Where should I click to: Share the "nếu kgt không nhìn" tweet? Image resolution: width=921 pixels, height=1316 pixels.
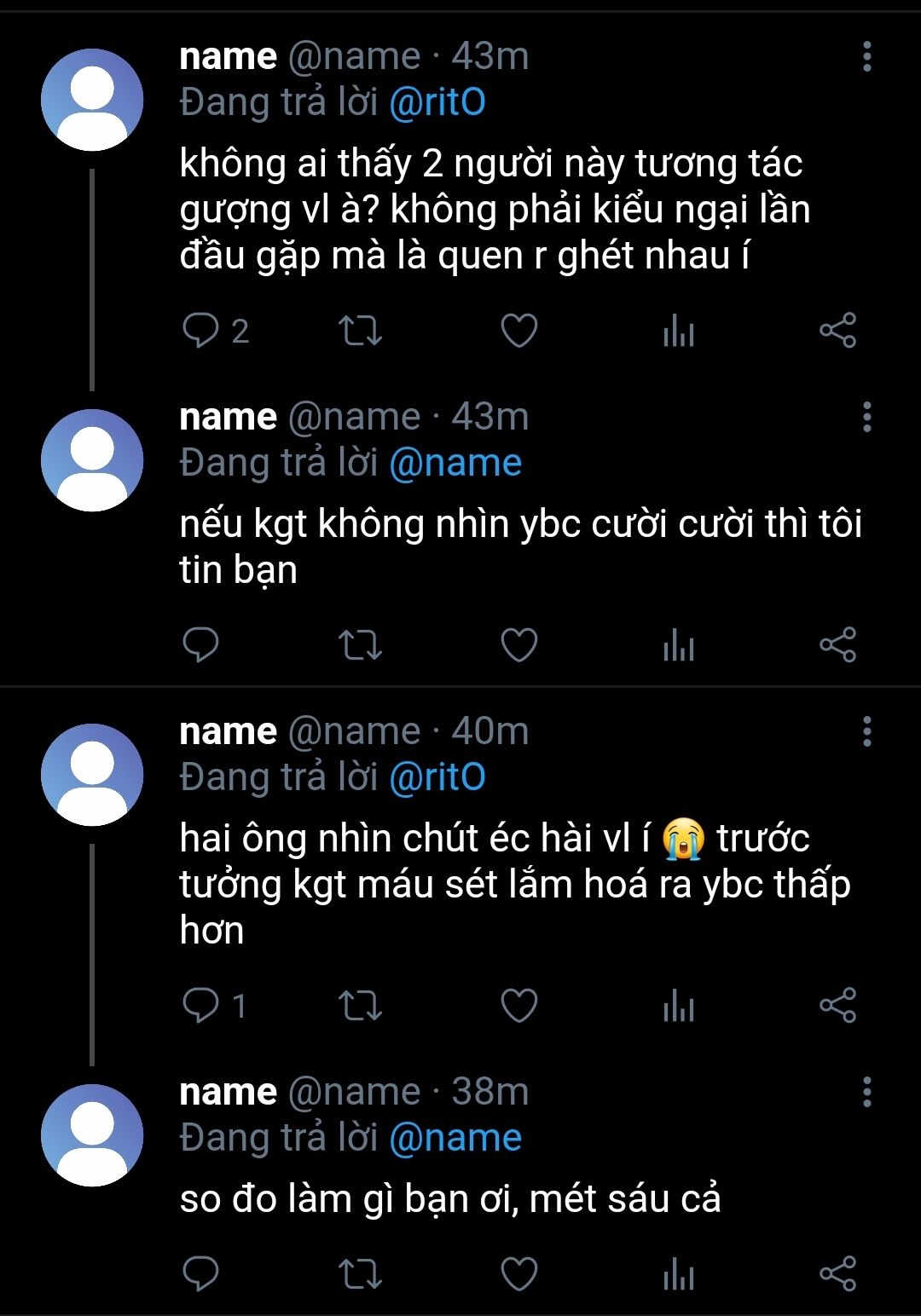point(837,645)
